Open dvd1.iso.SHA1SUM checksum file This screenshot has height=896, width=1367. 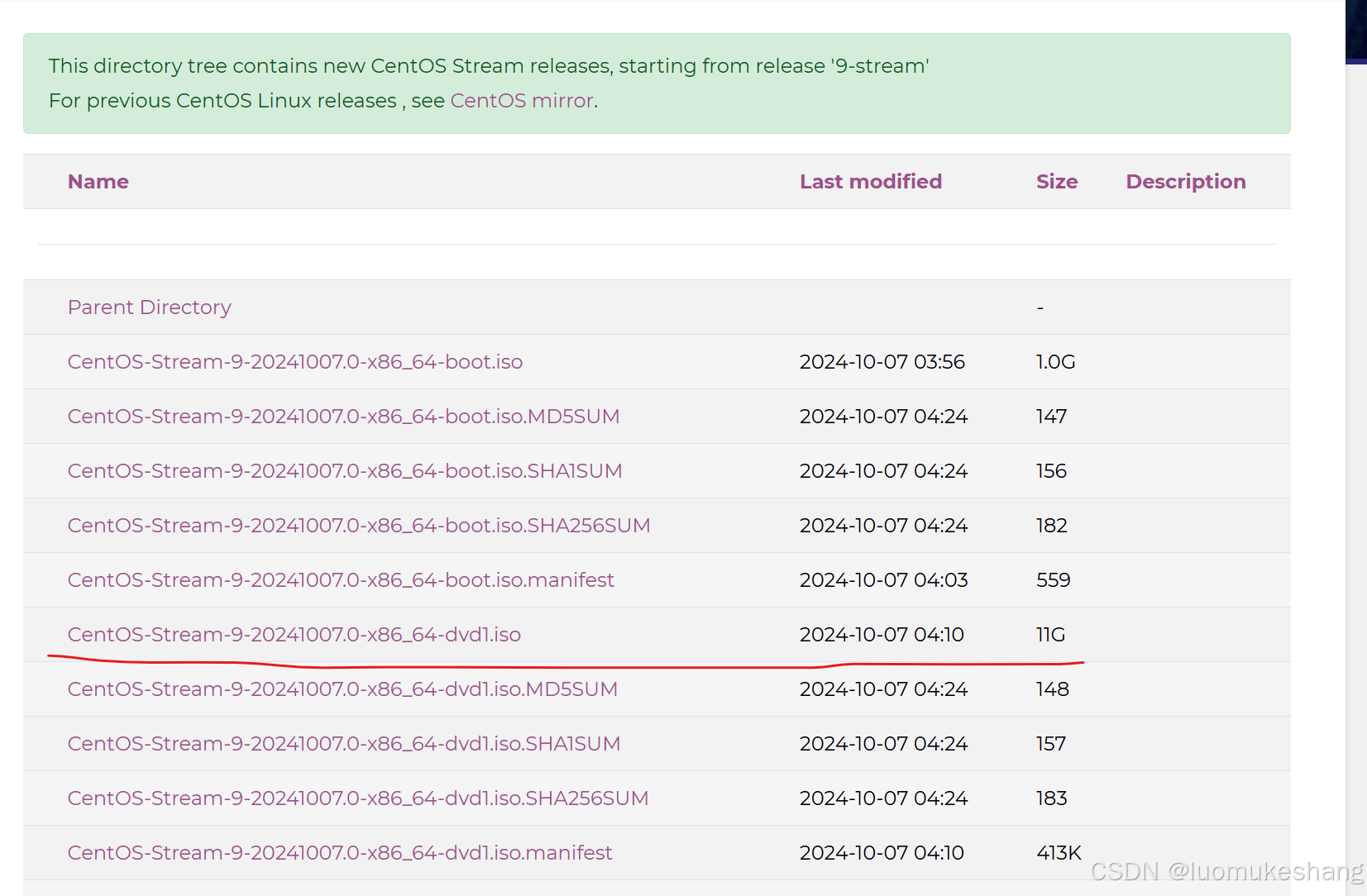click(x=344, y=744)
